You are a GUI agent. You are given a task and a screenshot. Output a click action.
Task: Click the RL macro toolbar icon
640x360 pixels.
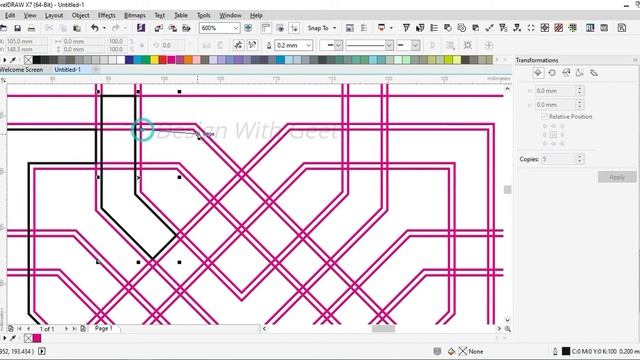(x=590, y=28)
